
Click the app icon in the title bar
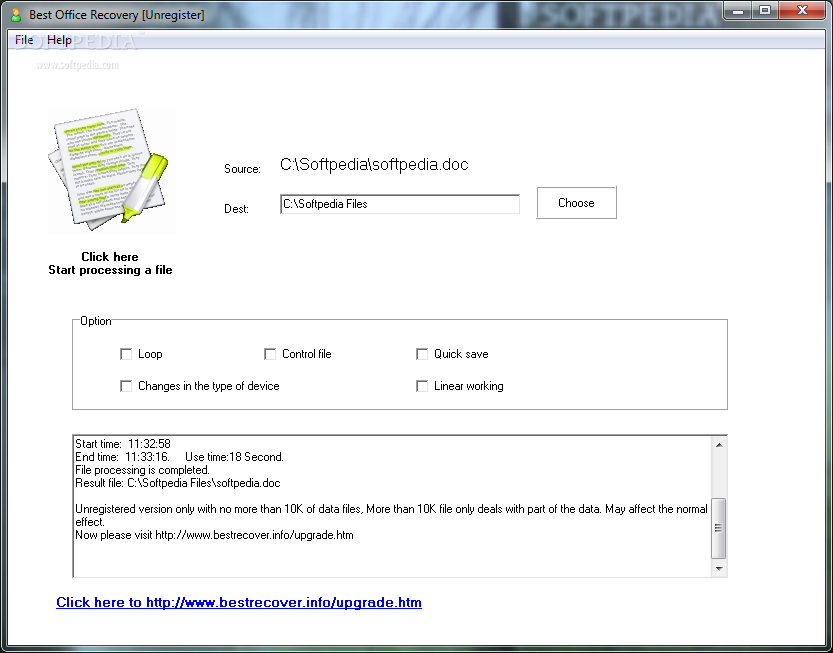point(16,15)
